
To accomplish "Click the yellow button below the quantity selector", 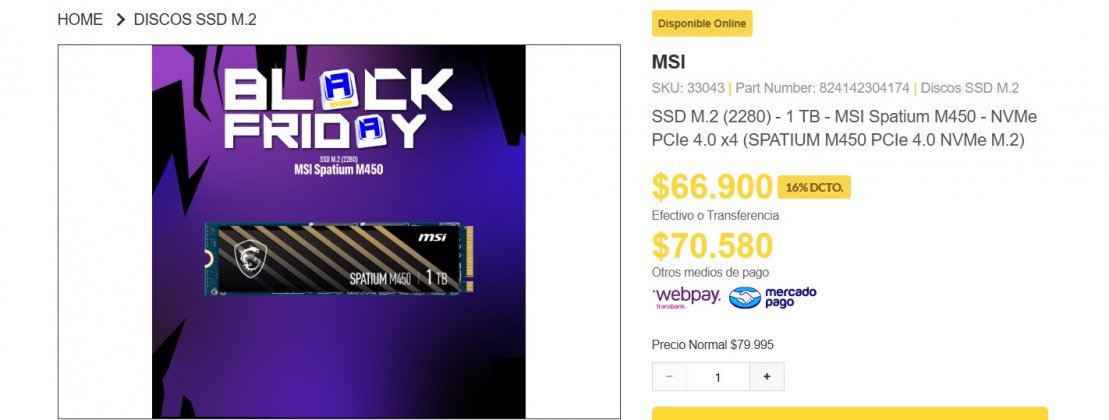I will tap(849, 413).
